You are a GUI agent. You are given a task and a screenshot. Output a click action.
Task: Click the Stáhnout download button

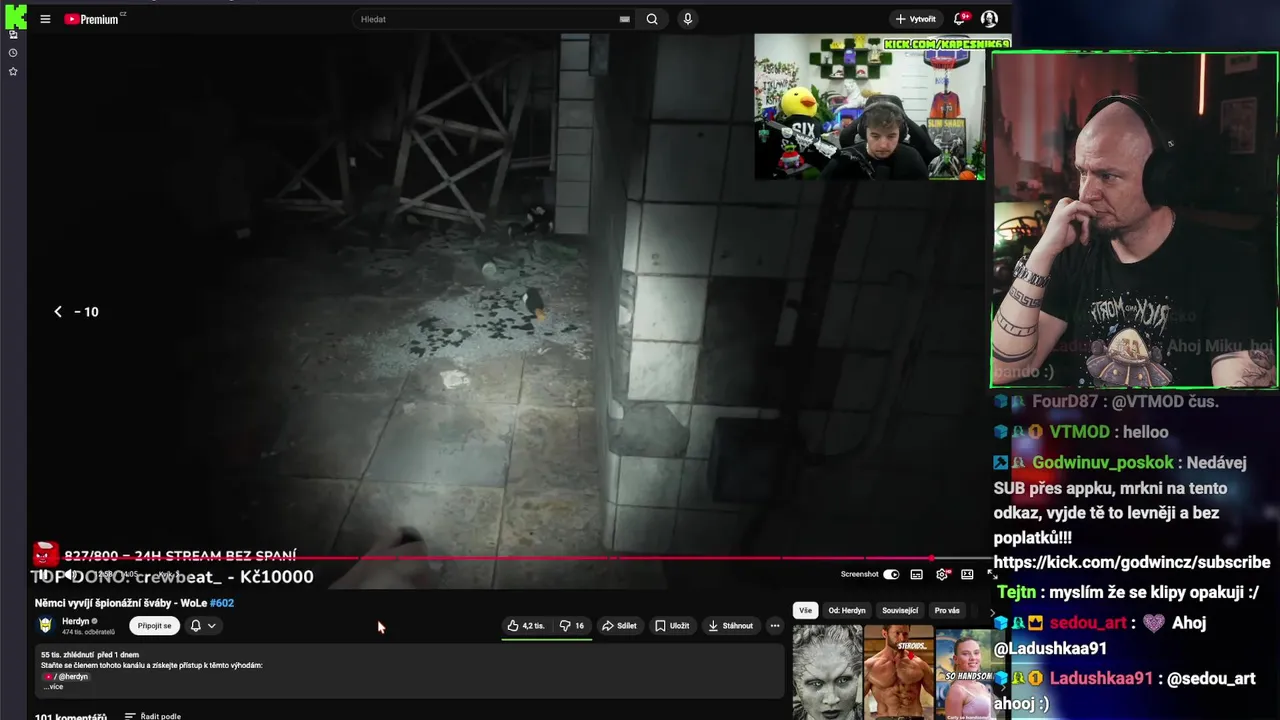[731, 626]
